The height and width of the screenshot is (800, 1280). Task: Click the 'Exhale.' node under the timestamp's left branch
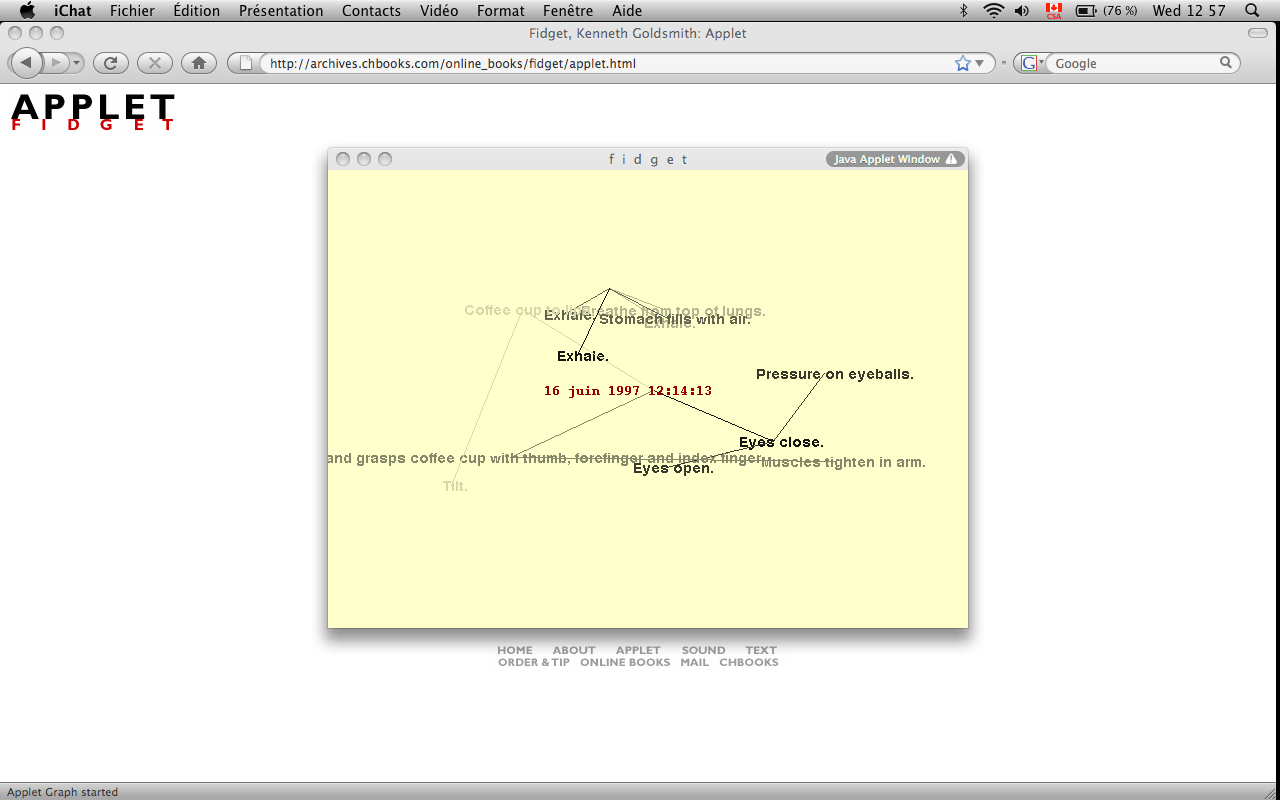point(583,356)
